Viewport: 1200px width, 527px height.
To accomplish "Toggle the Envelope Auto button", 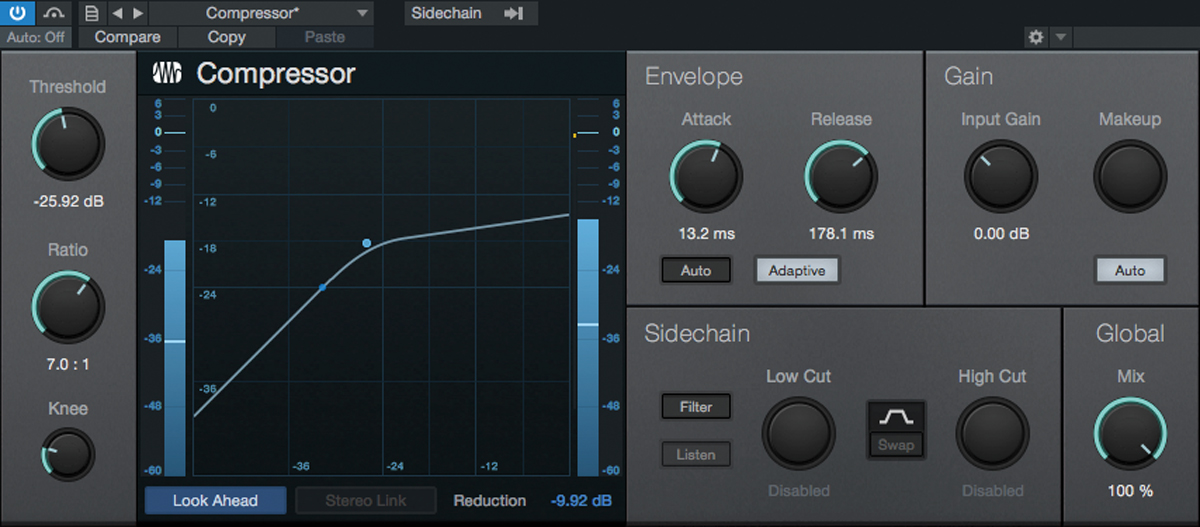I will coord(696,270).
